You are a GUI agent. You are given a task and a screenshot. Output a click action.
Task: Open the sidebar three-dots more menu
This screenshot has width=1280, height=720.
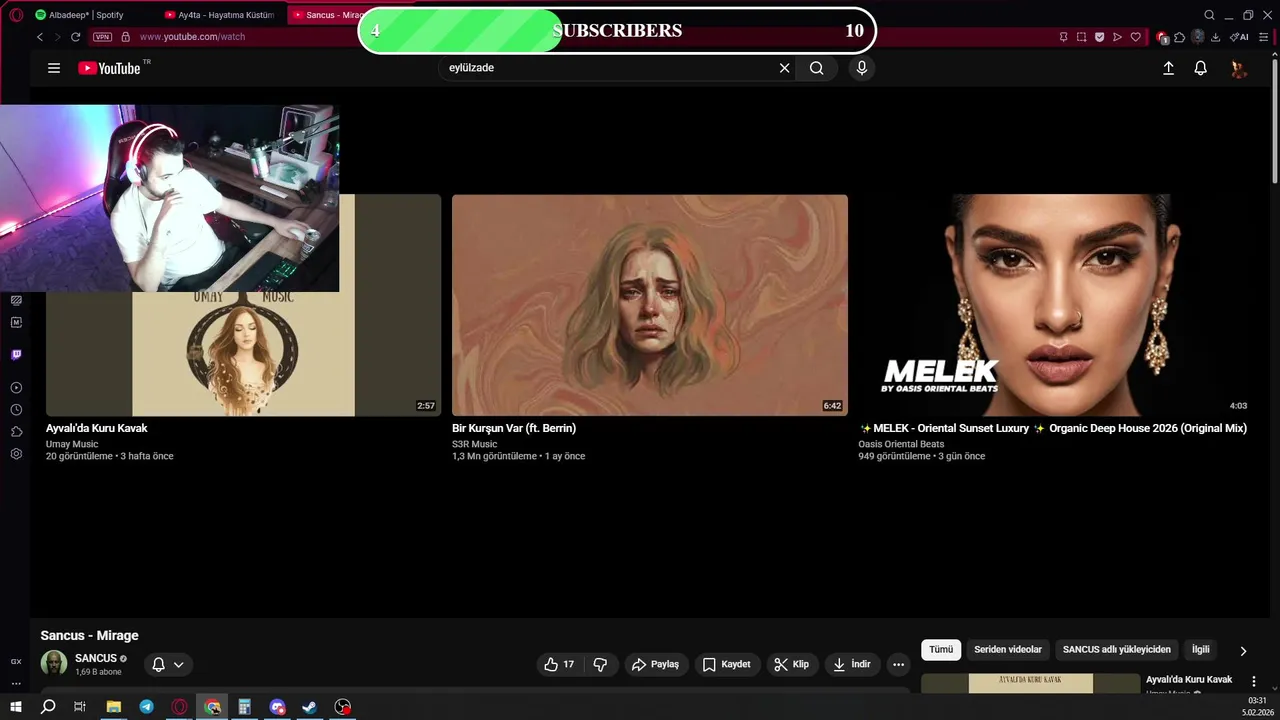click(16, 684)
